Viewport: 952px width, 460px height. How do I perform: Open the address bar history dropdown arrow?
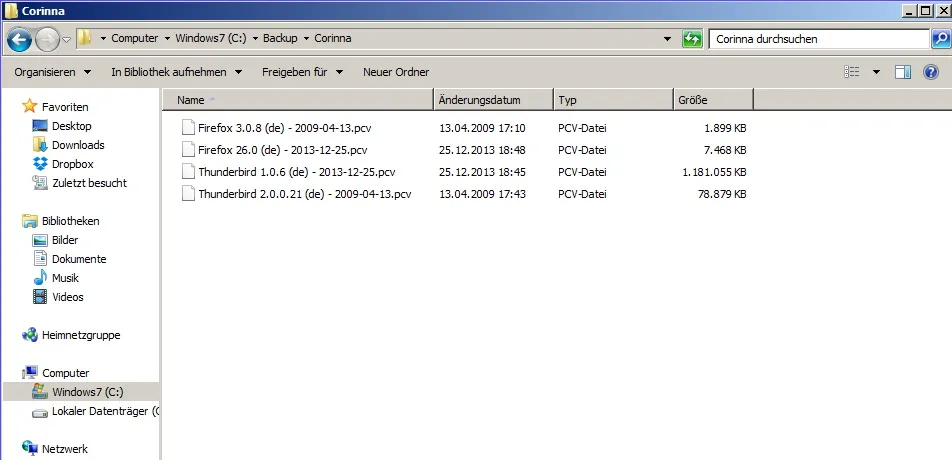point(668,39)
